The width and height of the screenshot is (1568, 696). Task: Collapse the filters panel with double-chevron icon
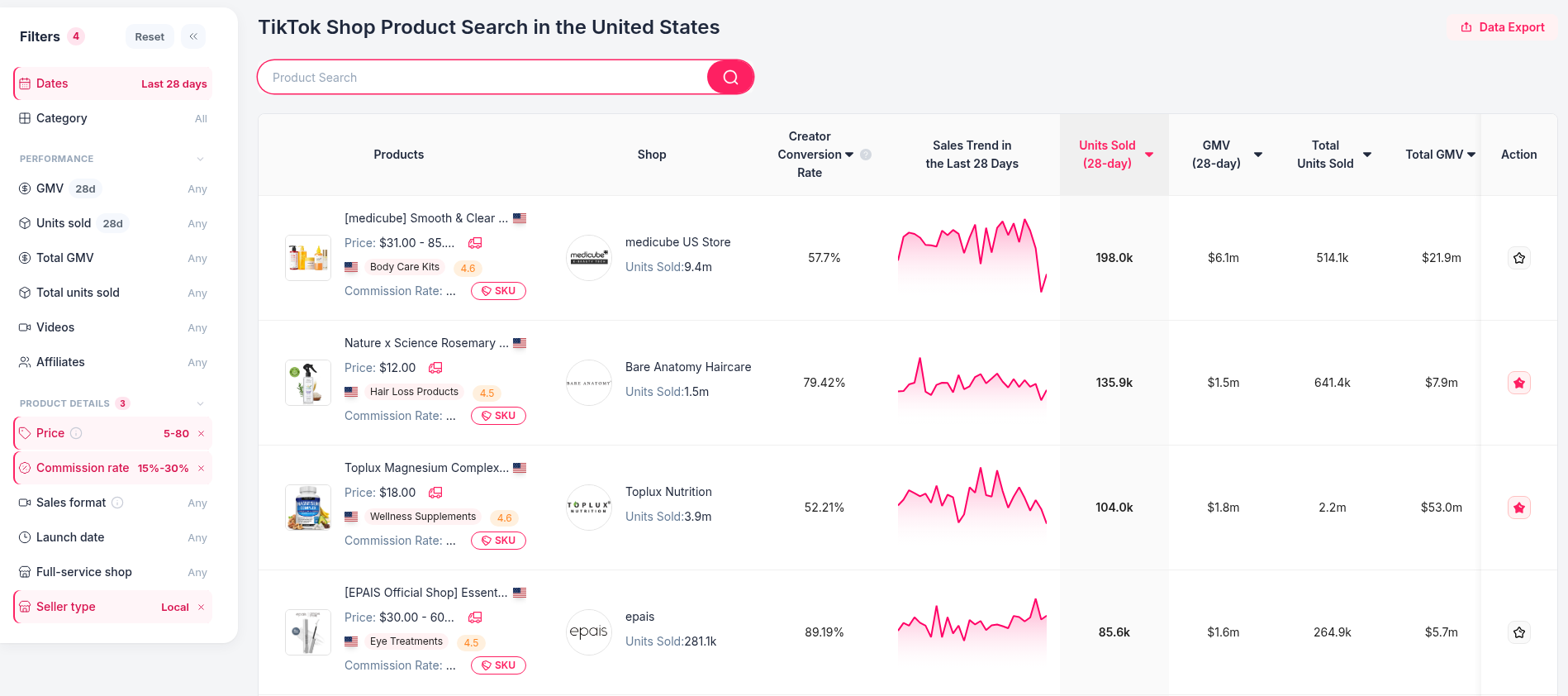193,36
